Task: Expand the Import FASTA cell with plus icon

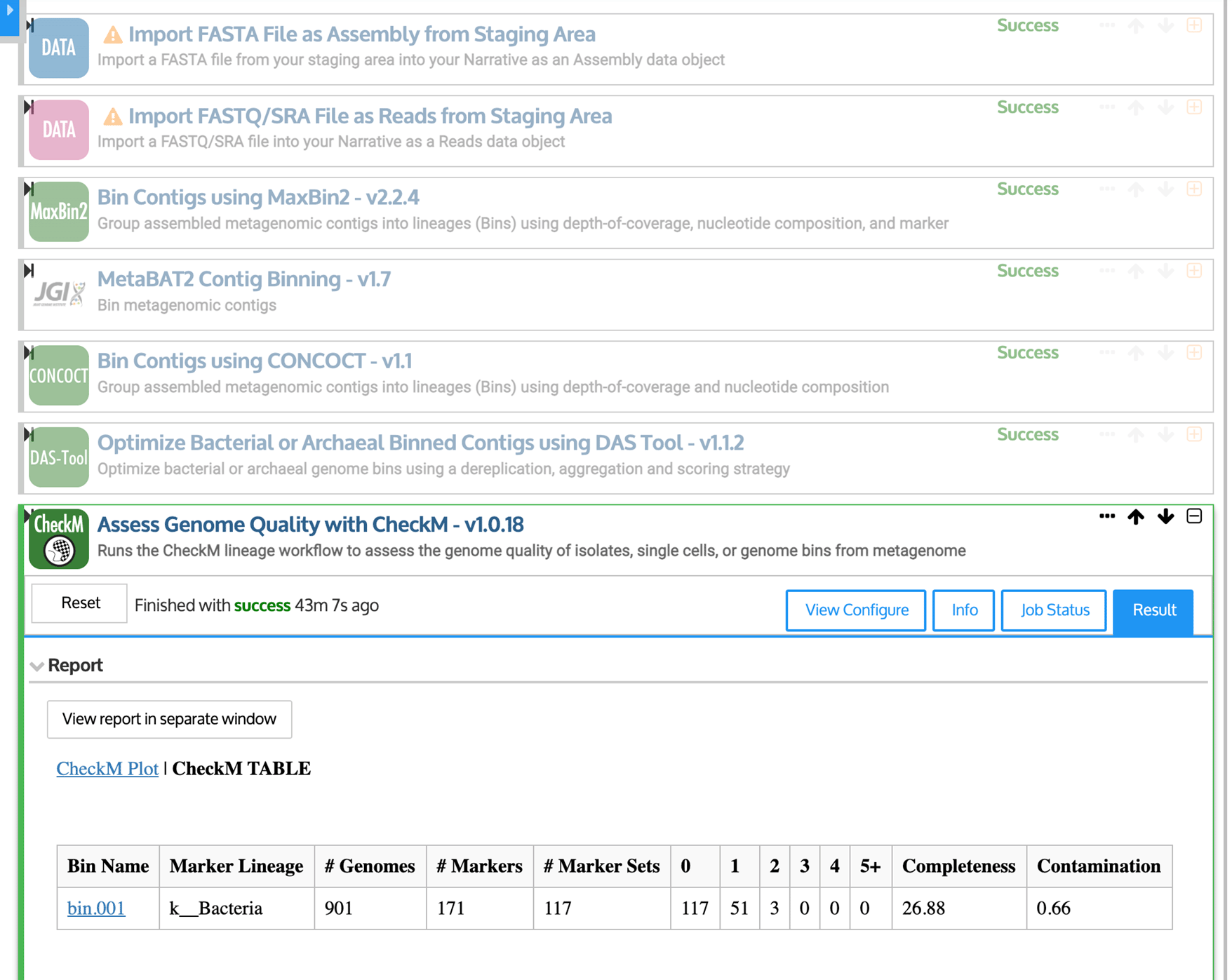Action: click(1195, 25)
